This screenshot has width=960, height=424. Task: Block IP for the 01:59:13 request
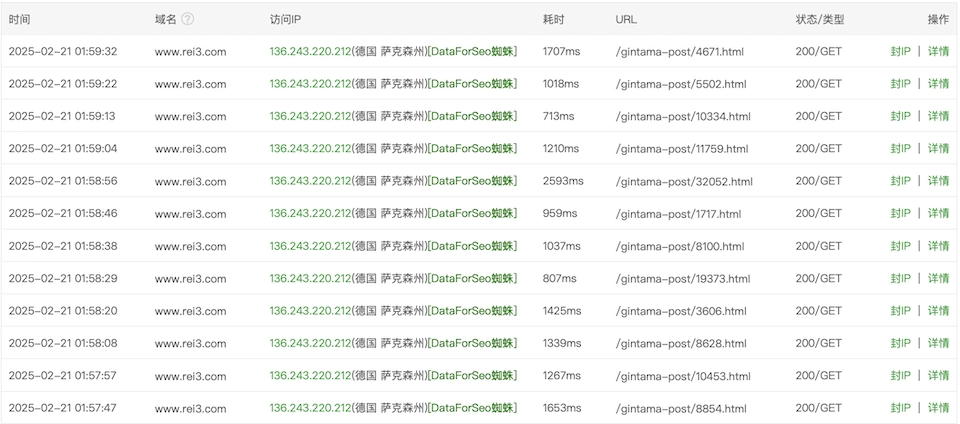pyautogui.click(x=900, y=116)
